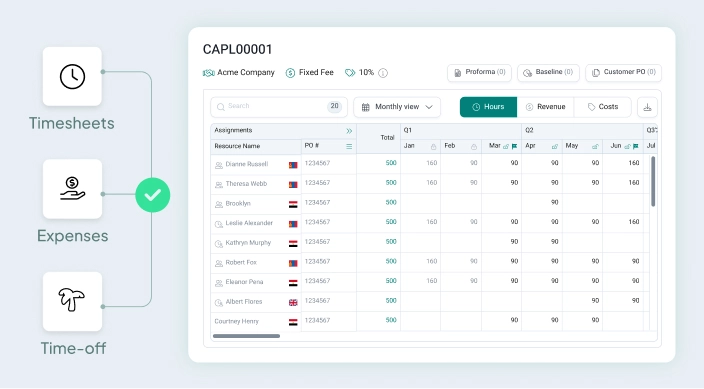Click the country flag next to Dianne Russell
Screen dimensions: 704x389
pos(293,165)
